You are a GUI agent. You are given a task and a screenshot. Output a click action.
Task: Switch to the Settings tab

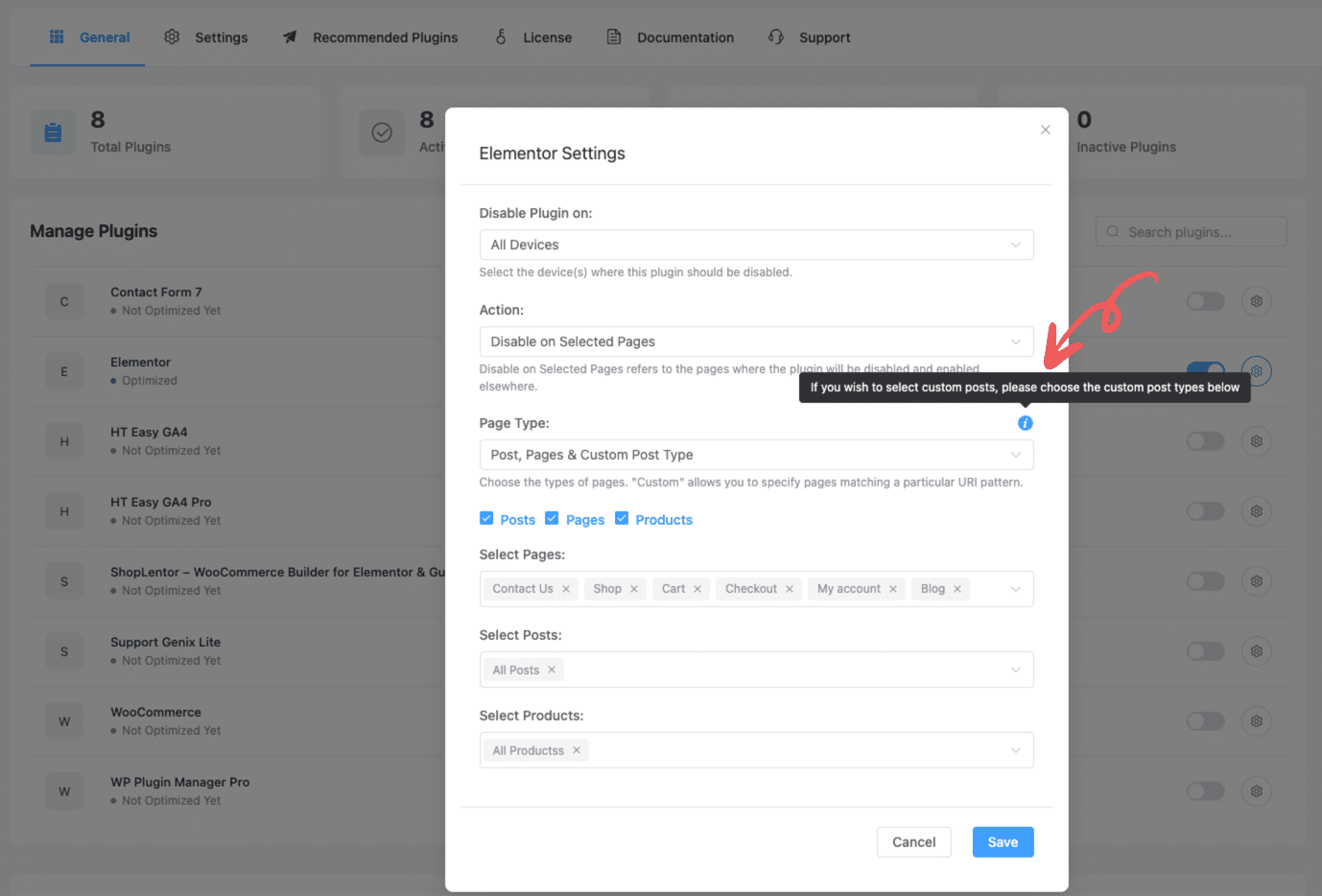[x=206, y=36]
